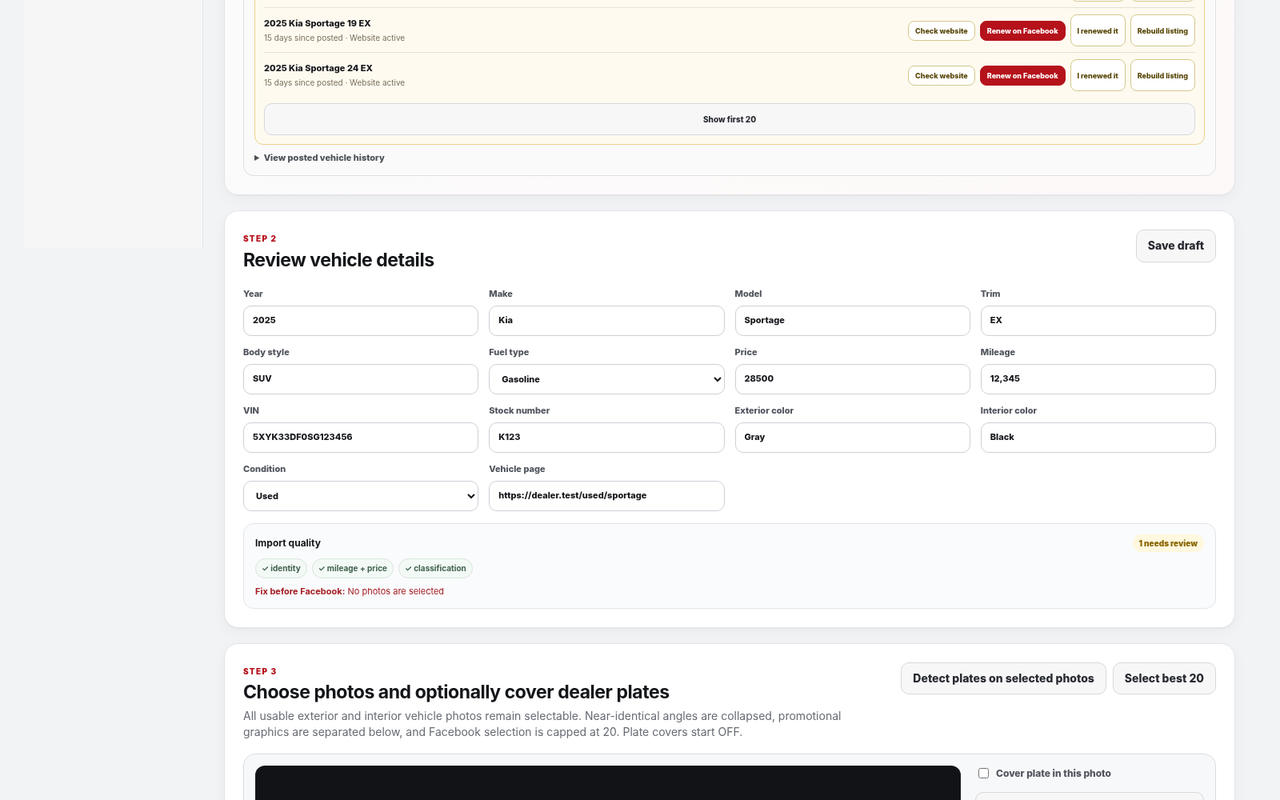Screen dimensions: 1280x800
Task: Edit the Trim field
Action: click(x=1098, y=320)
